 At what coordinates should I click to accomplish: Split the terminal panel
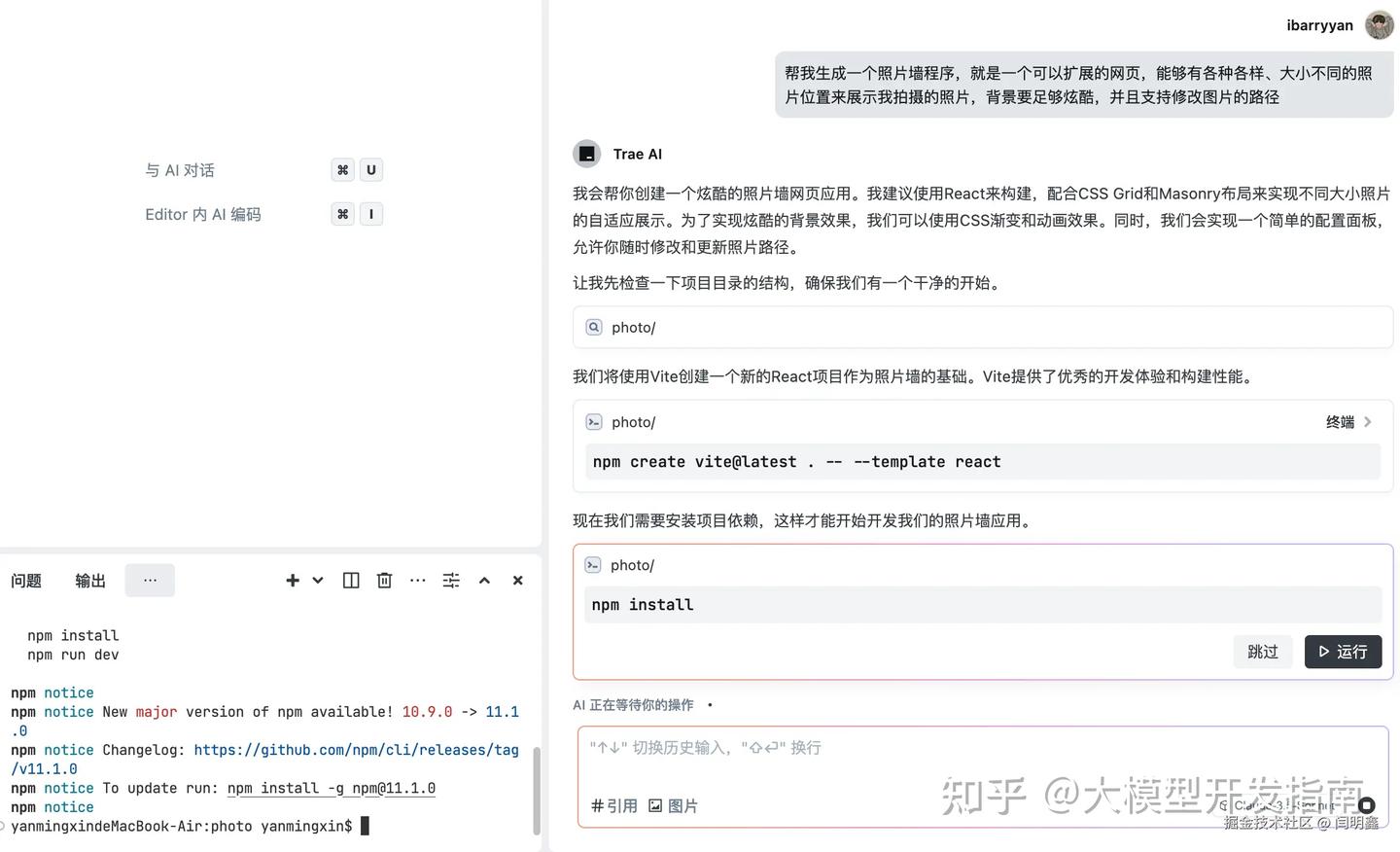click(350, 580)
